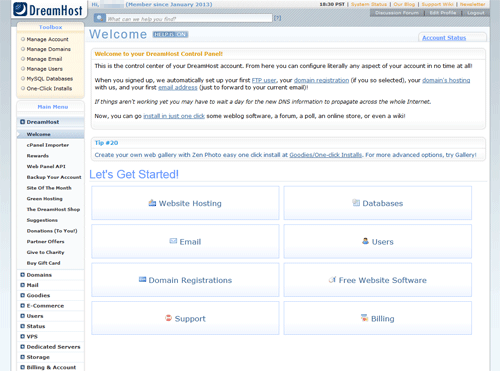Click the Billing tile label

coord(383,319)
